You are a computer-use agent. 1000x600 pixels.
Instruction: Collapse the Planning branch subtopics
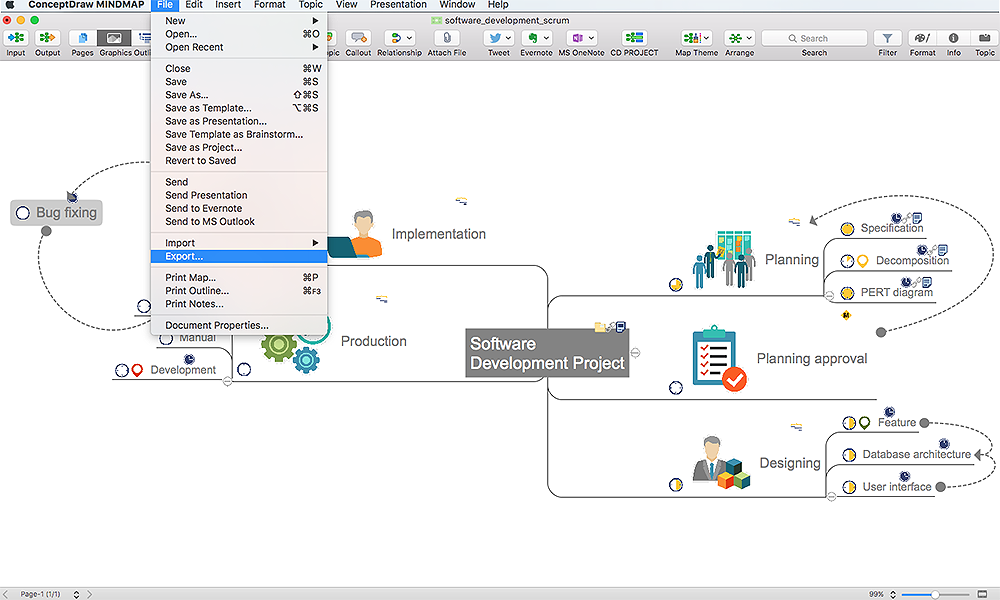point(827,293)
